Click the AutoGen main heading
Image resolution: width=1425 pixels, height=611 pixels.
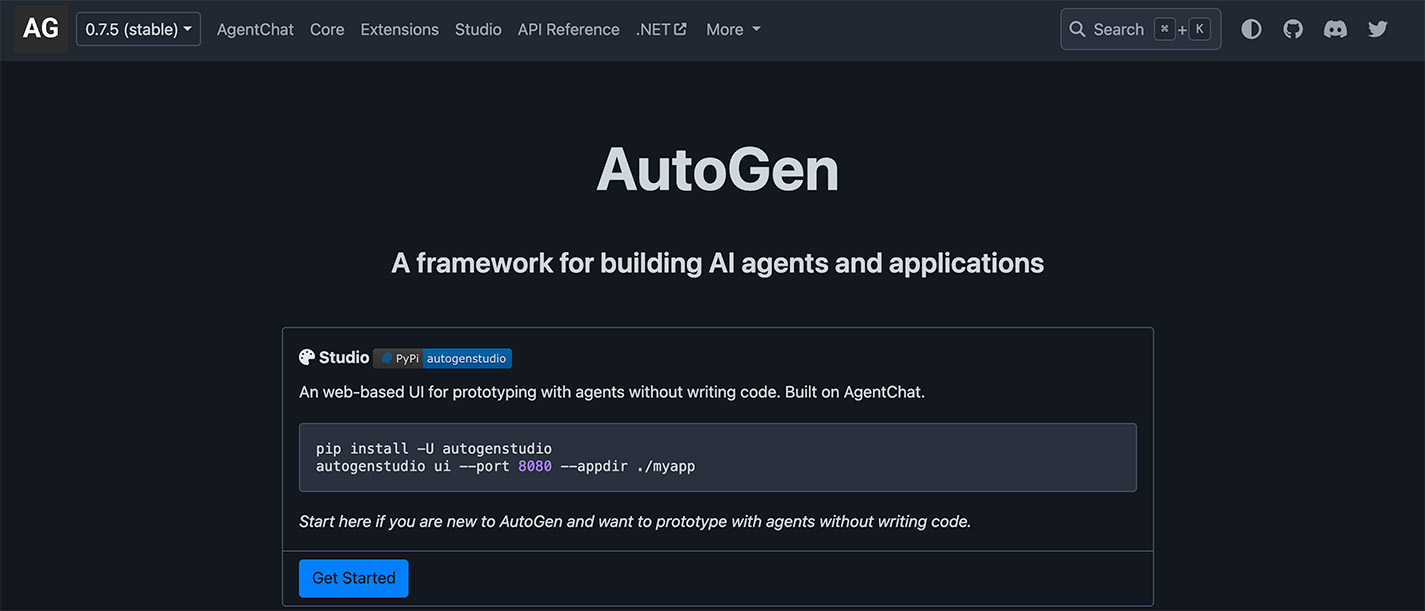click(717, 171)
